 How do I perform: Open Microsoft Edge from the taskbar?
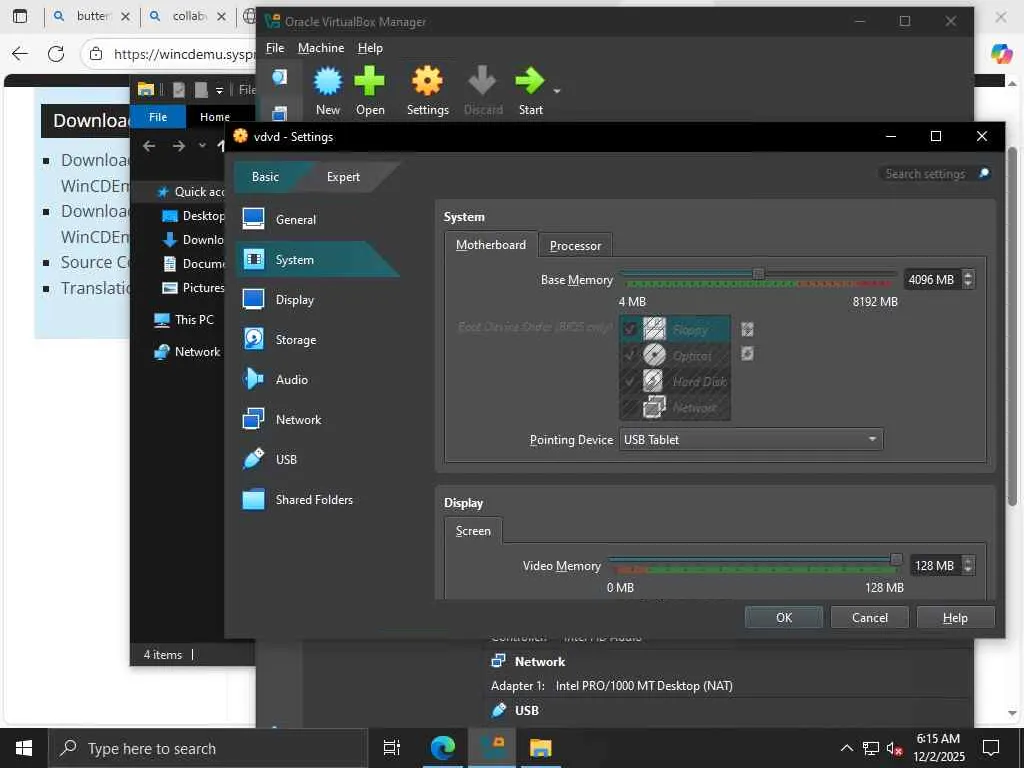pos(443,748)
